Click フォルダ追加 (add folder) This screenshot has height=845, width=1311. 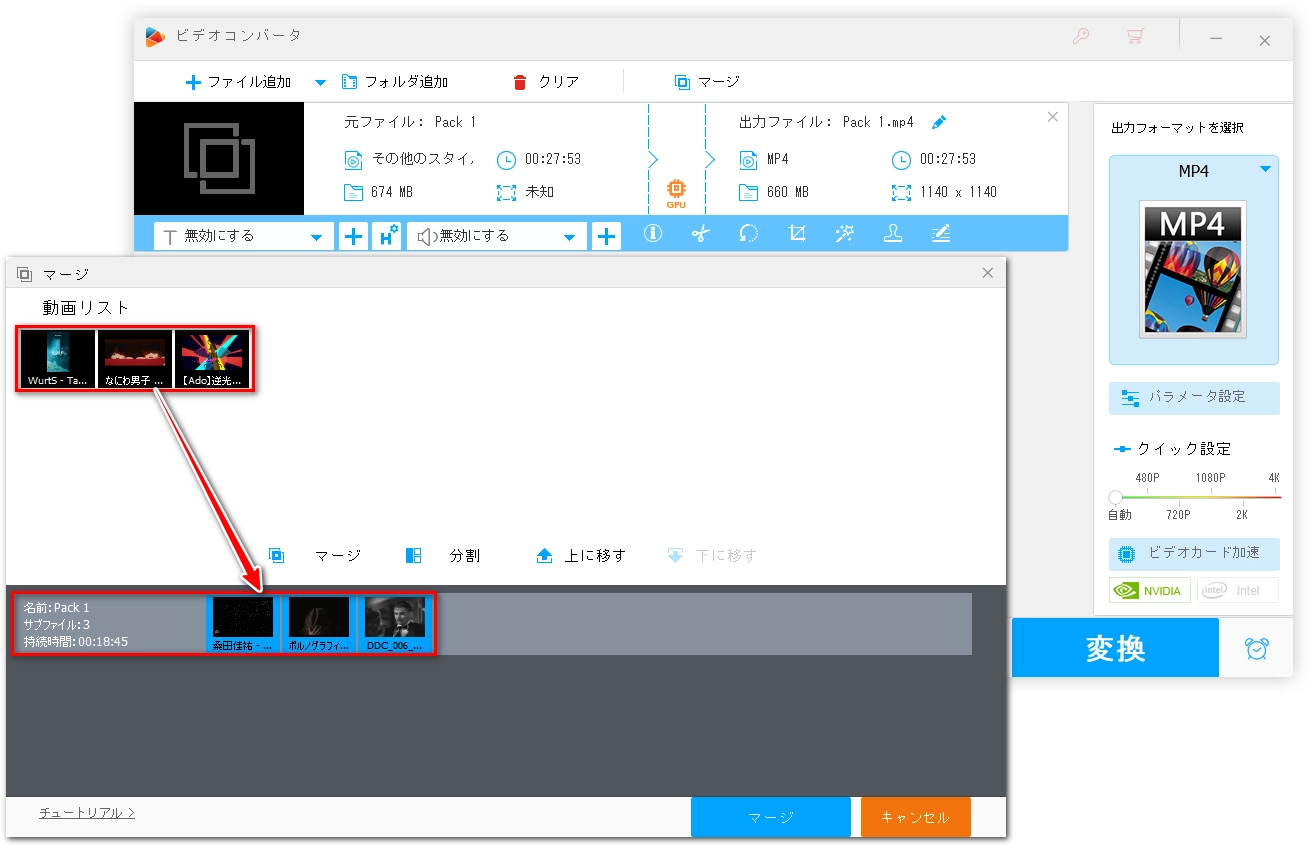[x=395, y=82]
